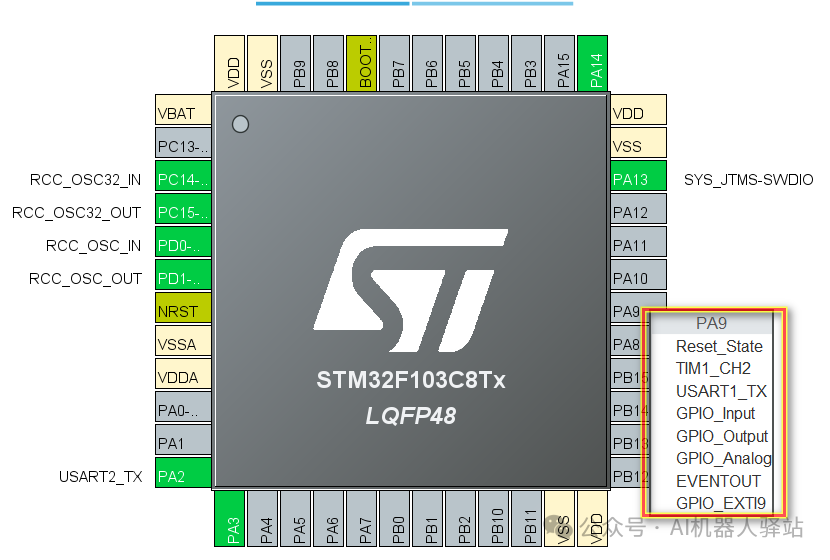
Task: Click the green PA14 pin
Action: tap(592, 64)
